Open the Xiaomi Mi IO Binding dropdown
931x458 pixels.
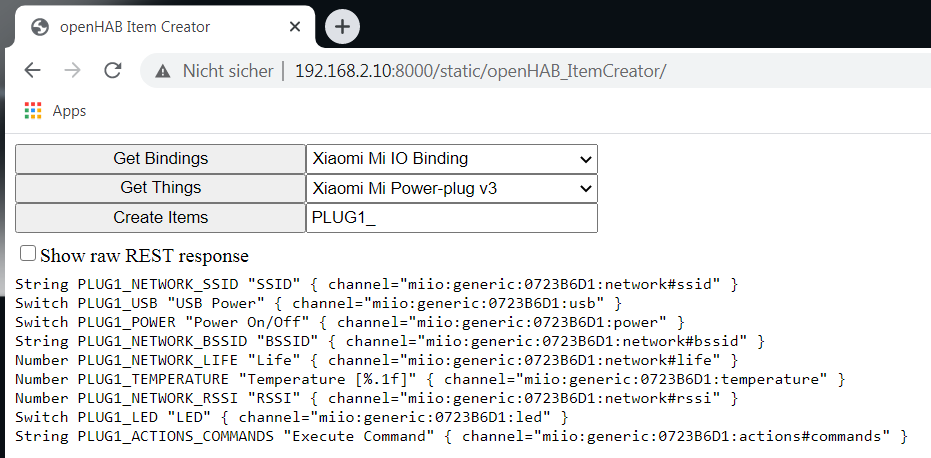452,159
